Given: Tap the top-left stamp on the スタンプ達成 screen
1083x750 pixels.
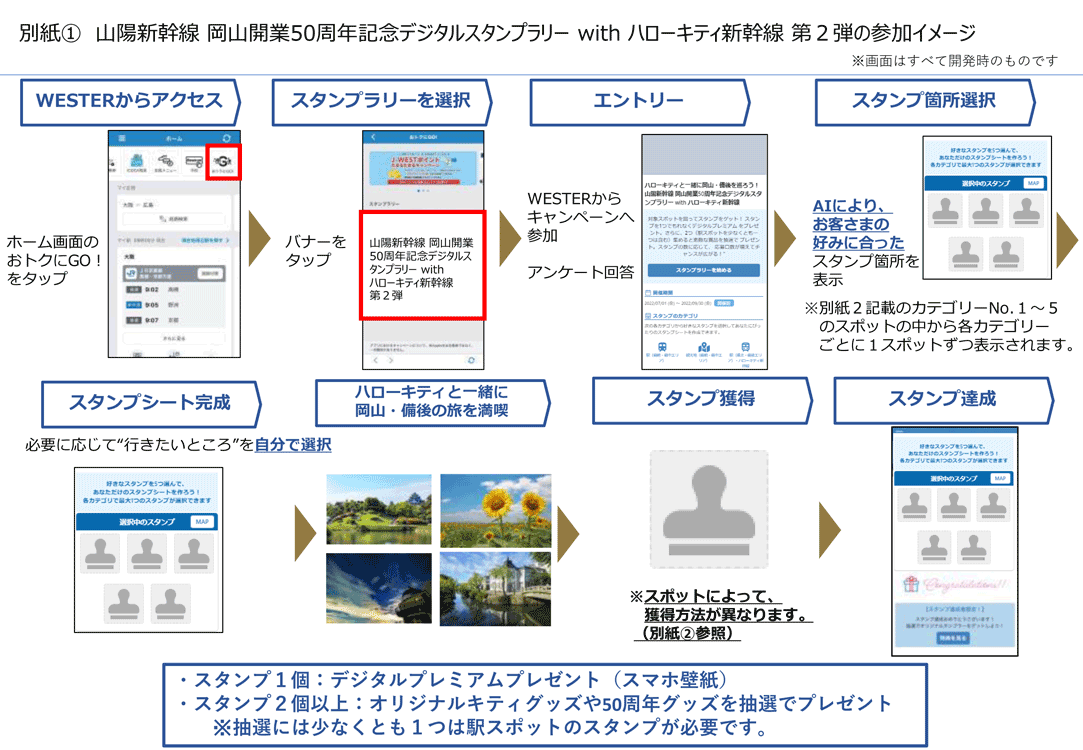Looking at the screenshot, I should [914, 505].
